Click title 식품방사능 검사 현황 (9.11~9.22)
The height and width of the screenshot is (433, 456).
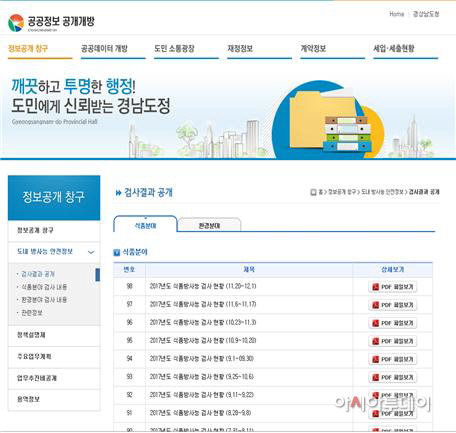point(202,395)
